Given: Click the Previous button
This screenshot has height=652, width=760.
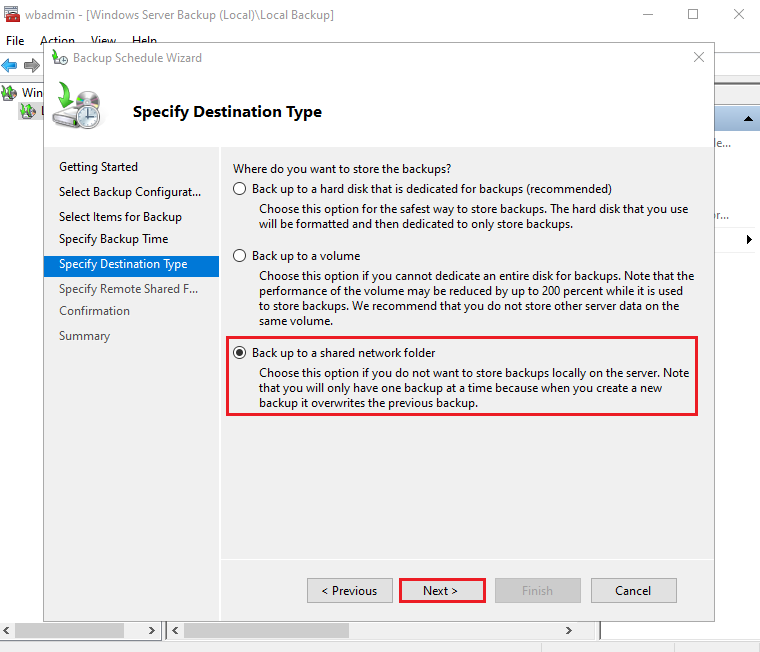Looking at the screenshot, I should coord(349,591).
